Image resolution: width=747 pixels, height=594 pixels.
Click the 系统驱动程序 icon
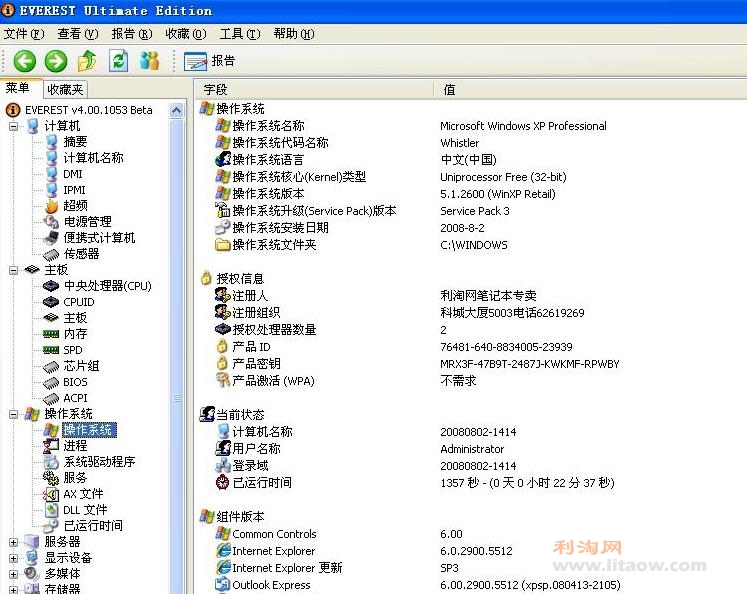click(x=51, y=462)
